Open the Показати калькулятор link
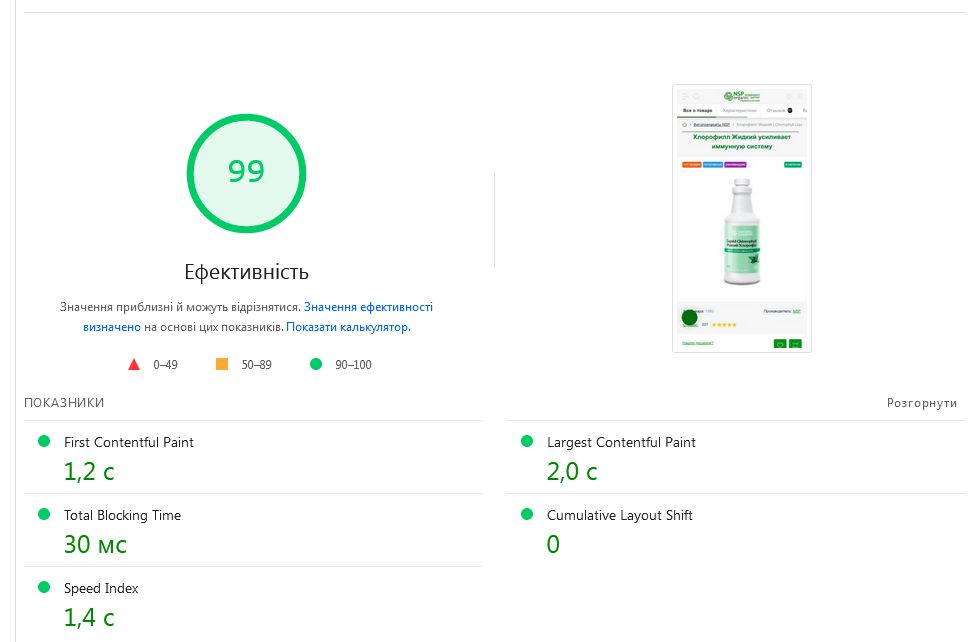972x642 pixels. tap(347, 327)
